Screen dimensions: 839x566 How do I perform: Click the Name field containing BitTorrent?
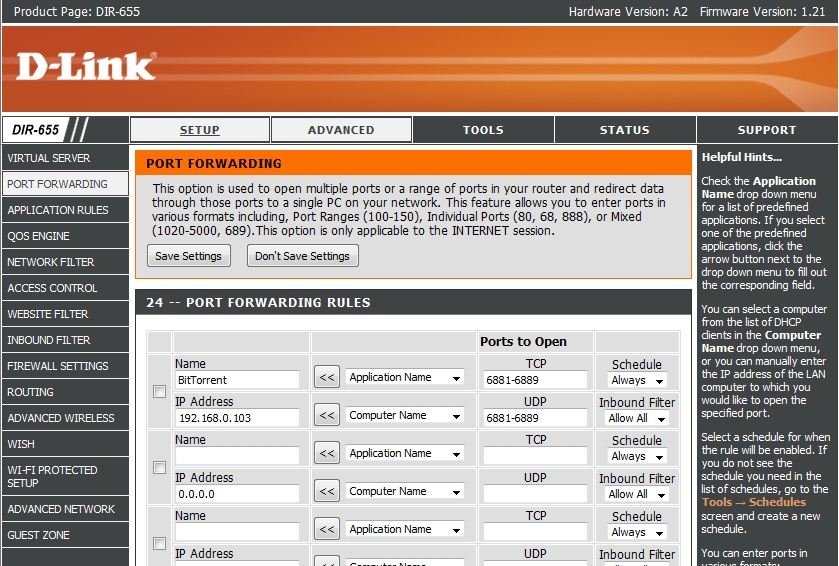237,380
